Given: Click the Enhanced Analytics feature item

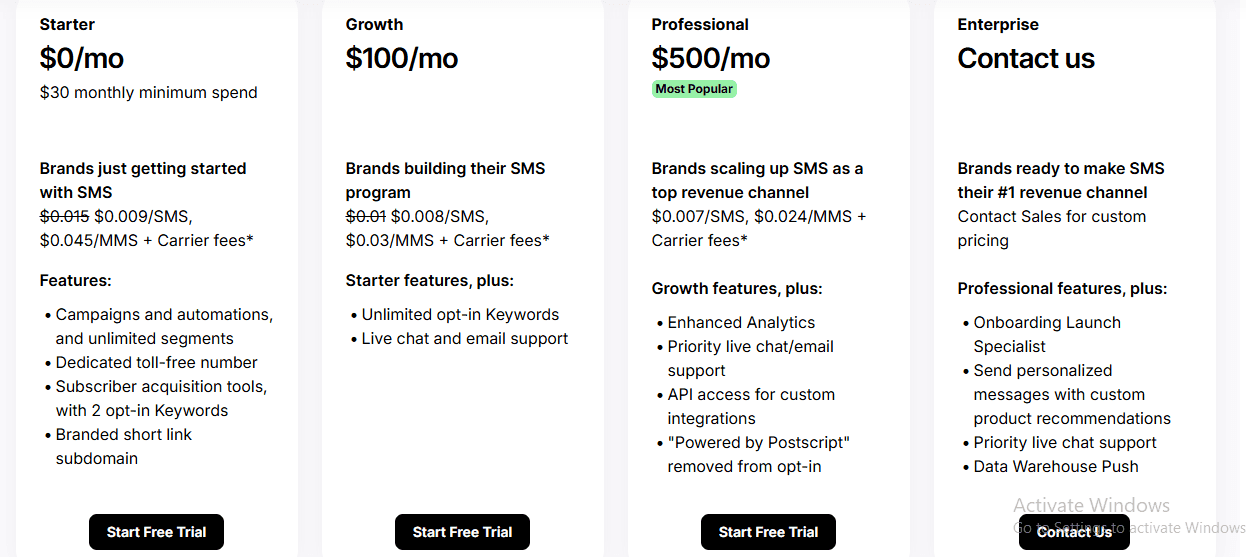Looking at the screenshot, I should (741, 322).
